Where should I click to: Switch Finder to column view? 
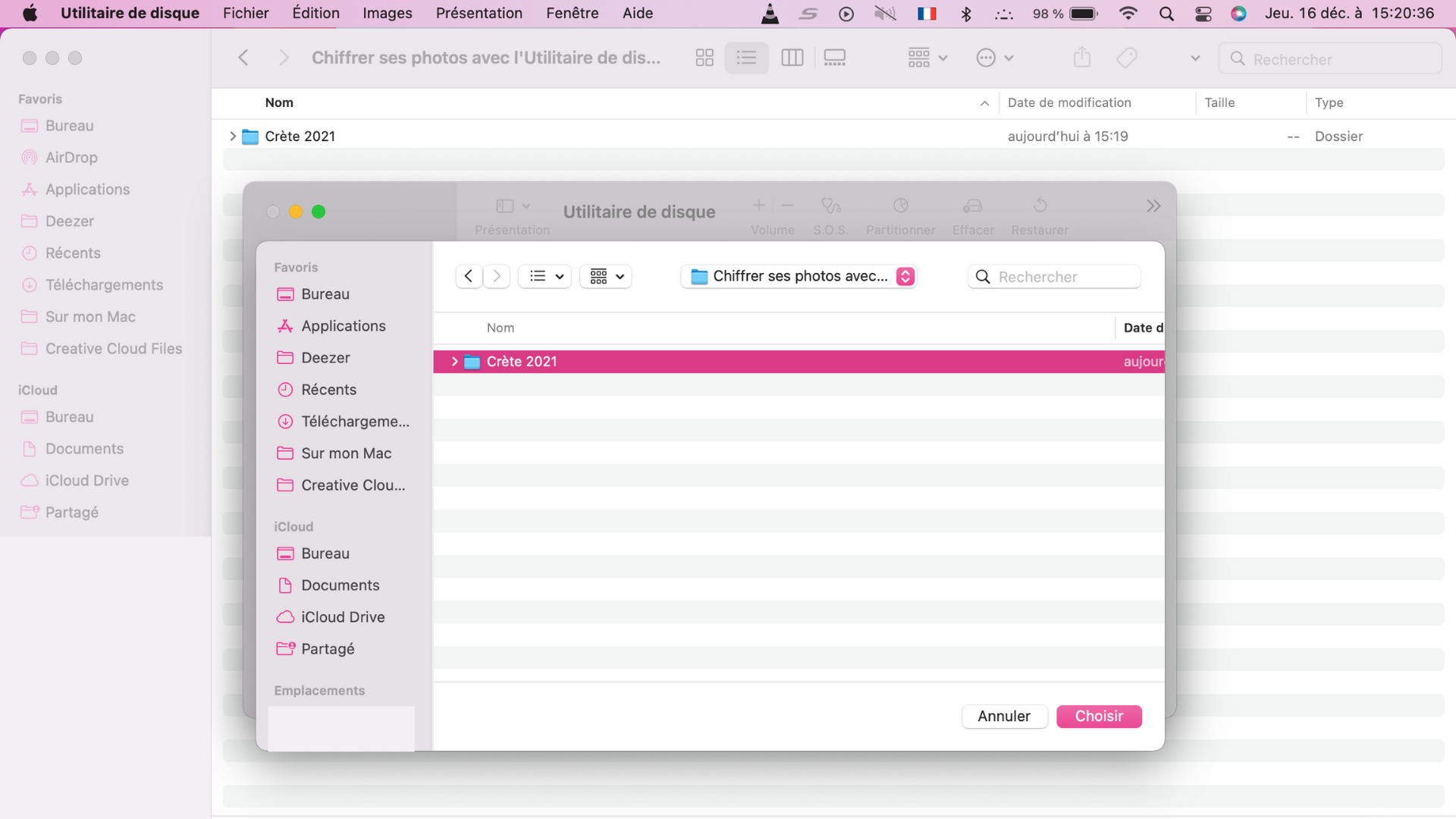(x=792, y=58)
